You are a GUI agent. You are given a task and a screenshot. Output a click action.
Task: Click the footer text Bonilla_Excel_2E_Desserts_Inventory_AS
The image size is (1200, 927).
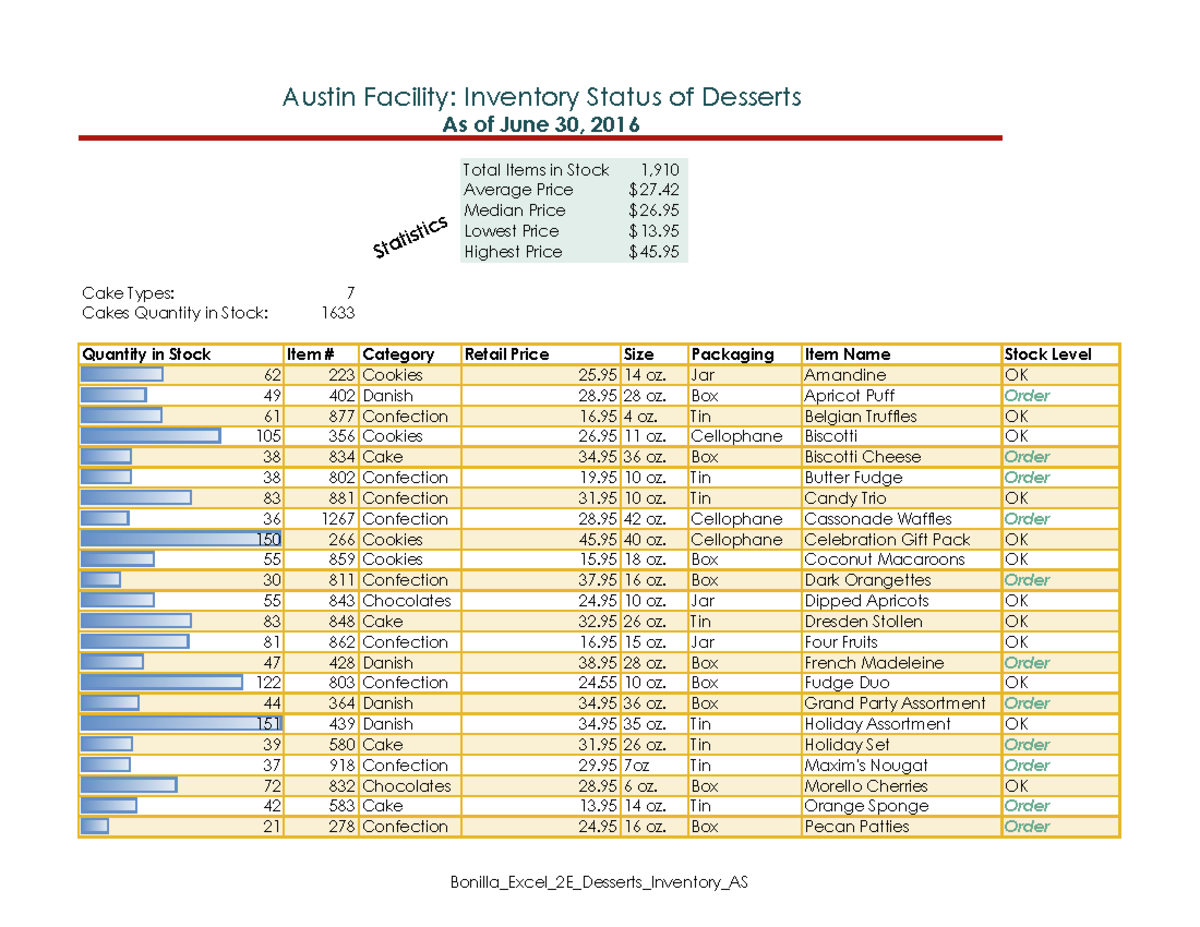tap(600, 882)
